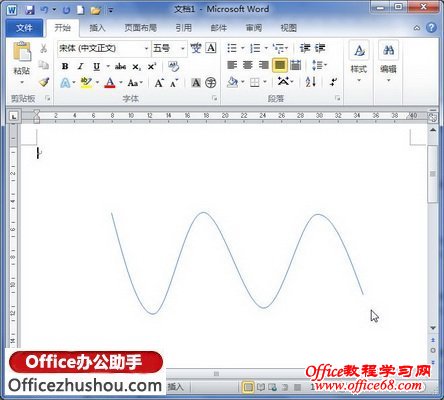Show paragraph marks icon
This screenshot has width=444, height=400.
pos(333,82)
